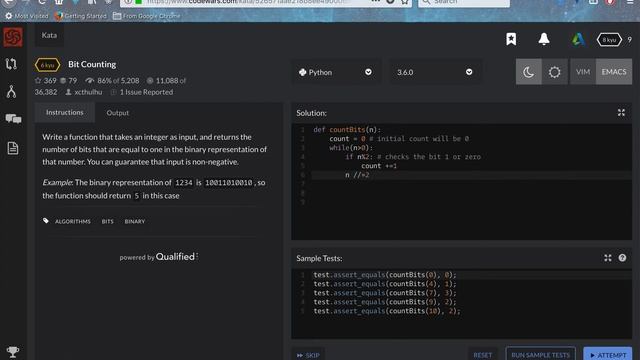
Task: Click the 6 kyu badge beside Bit Counting
Action: pyautogui.click(x=47, y=65)
